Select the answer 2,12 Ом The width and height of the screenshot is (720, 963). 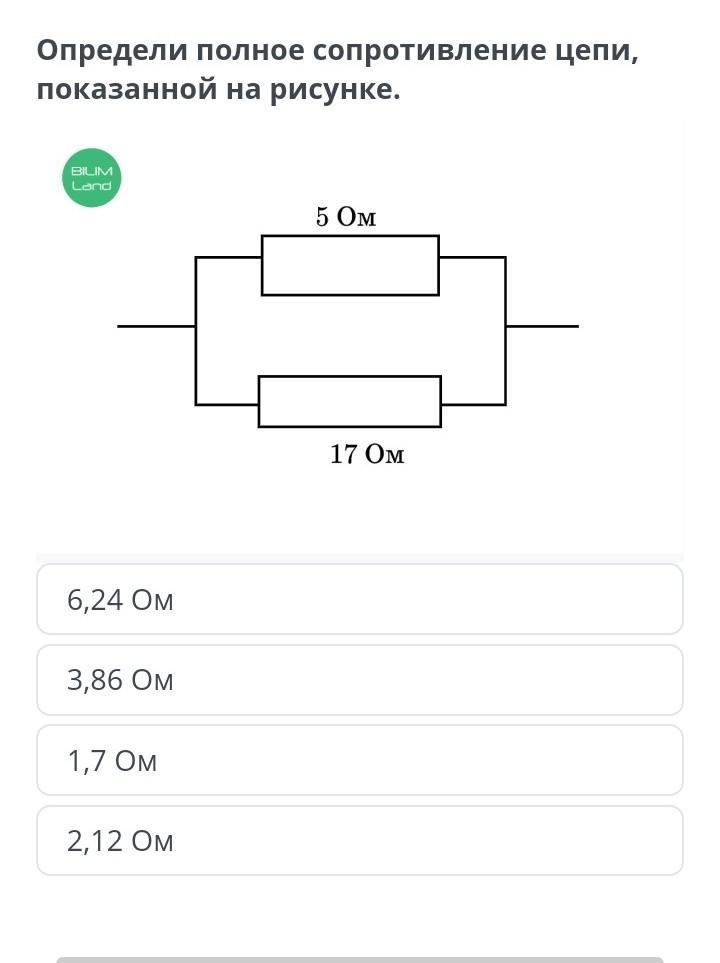[x=360, y=841]
